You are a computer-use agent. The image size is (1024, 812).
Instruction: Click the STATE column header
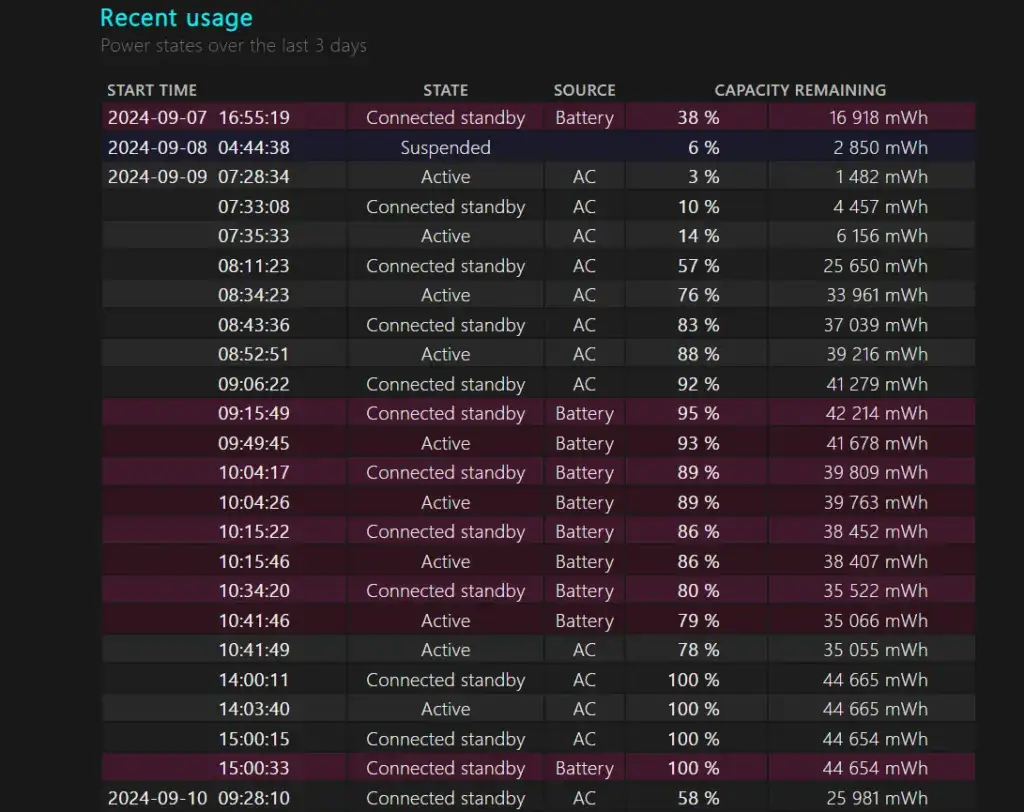coord(445,90)
